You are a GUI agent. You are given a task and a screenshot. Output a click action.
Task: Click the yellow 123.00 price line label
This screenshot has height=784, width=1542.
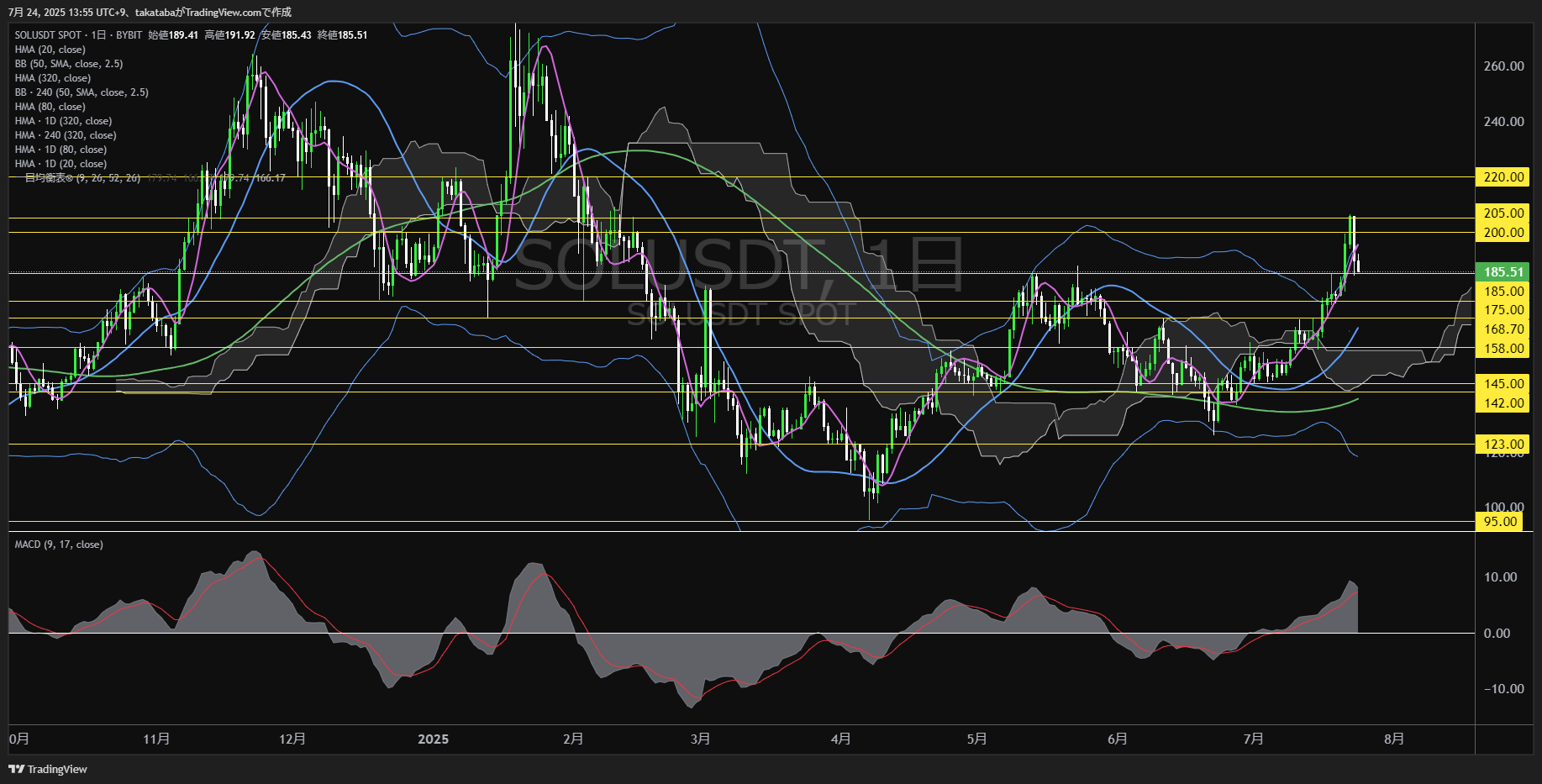[x=1503, y=444]
